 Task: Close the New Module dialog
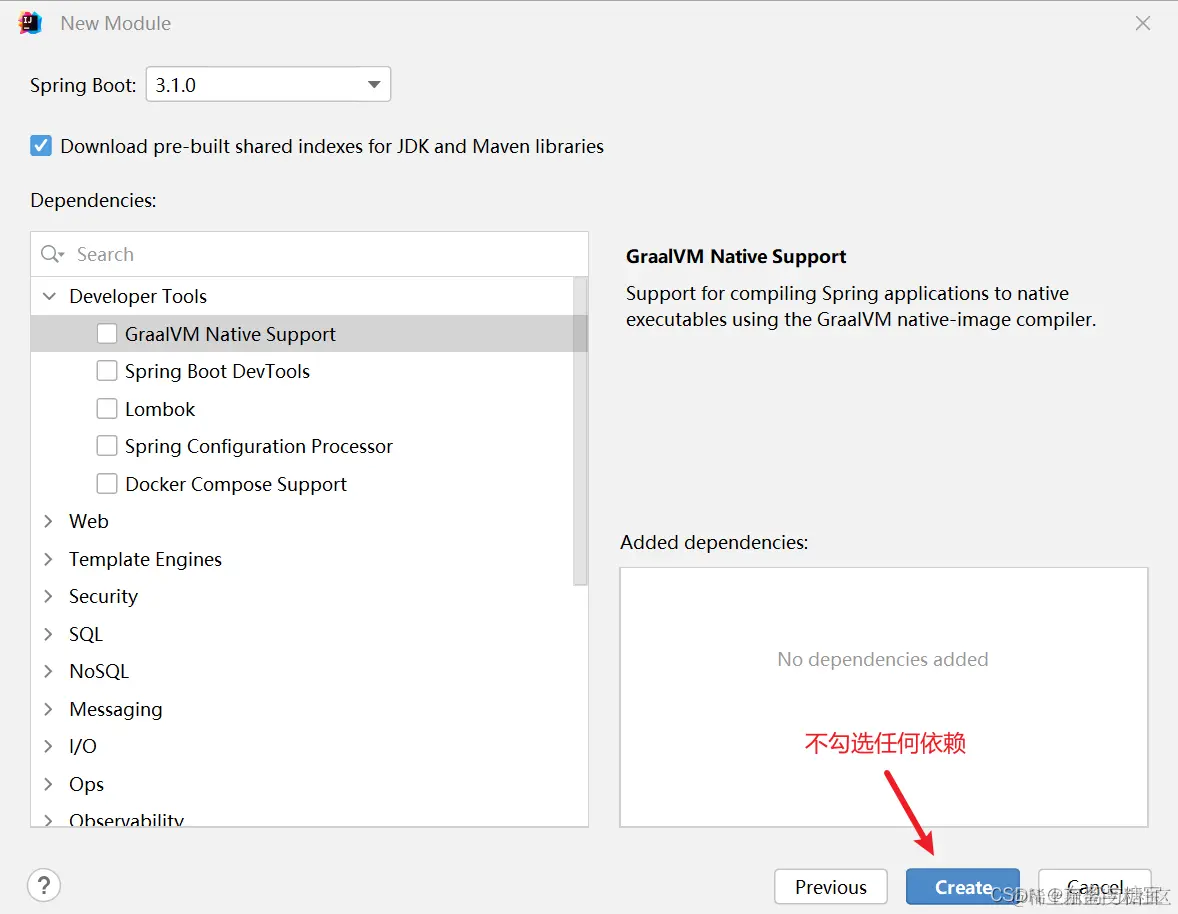coord(1143,23)
